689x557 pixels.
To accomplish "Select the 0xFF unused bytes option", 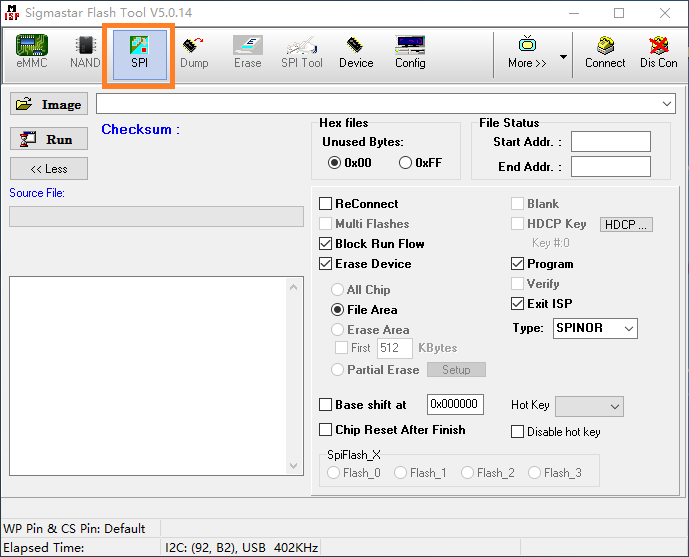I will 406,163.
